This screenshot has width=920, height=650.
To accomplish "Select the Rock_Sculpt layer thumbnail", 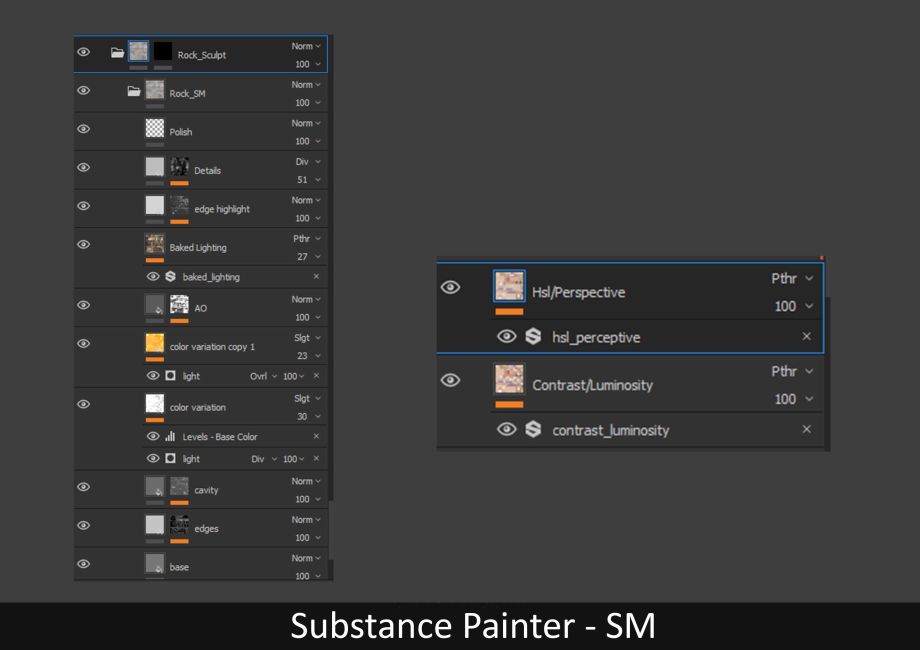I will 138,52.
